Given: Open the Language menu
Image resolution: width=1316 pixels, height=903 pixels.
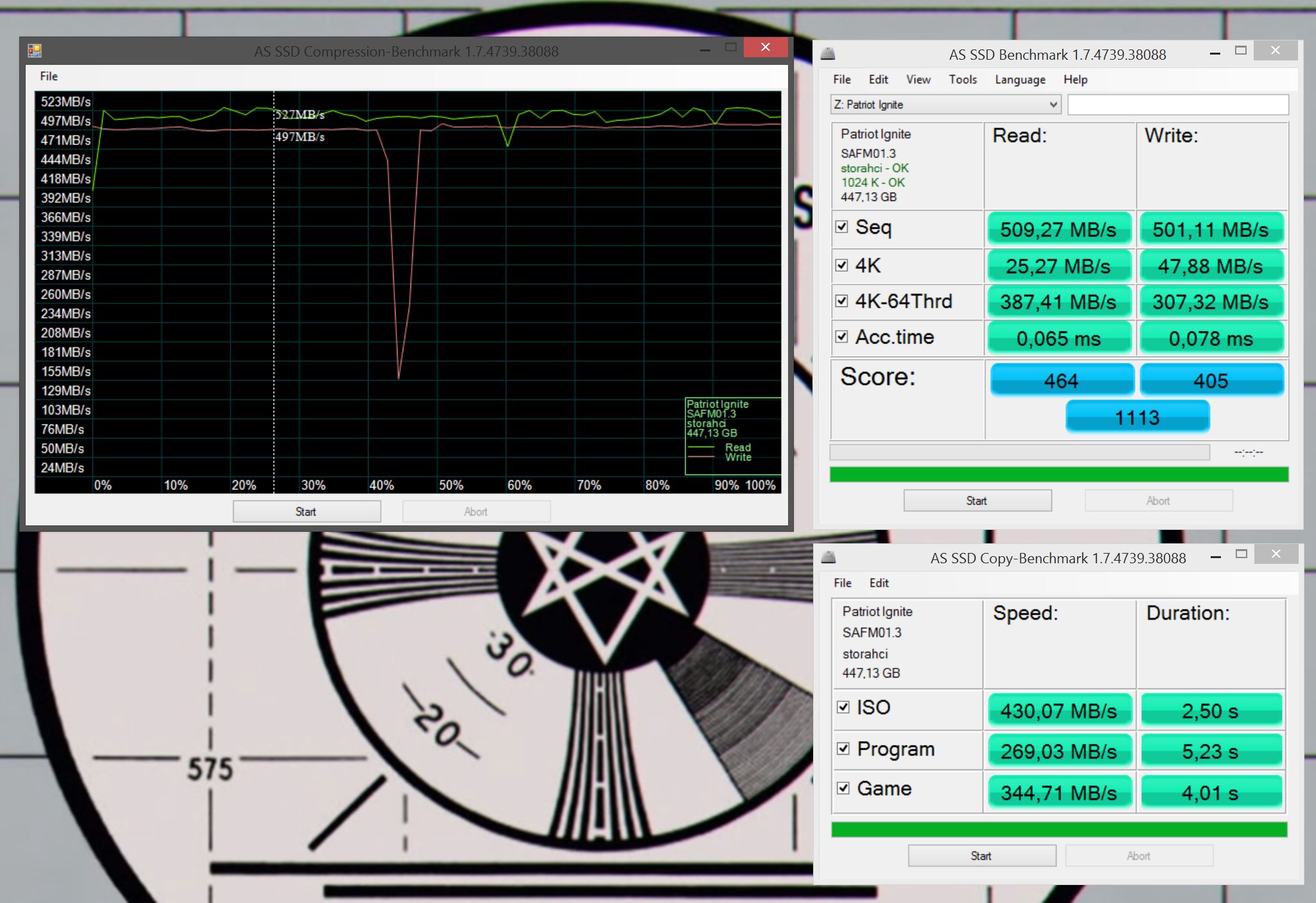Looking at the screenshot, I should click(1020, 80).
